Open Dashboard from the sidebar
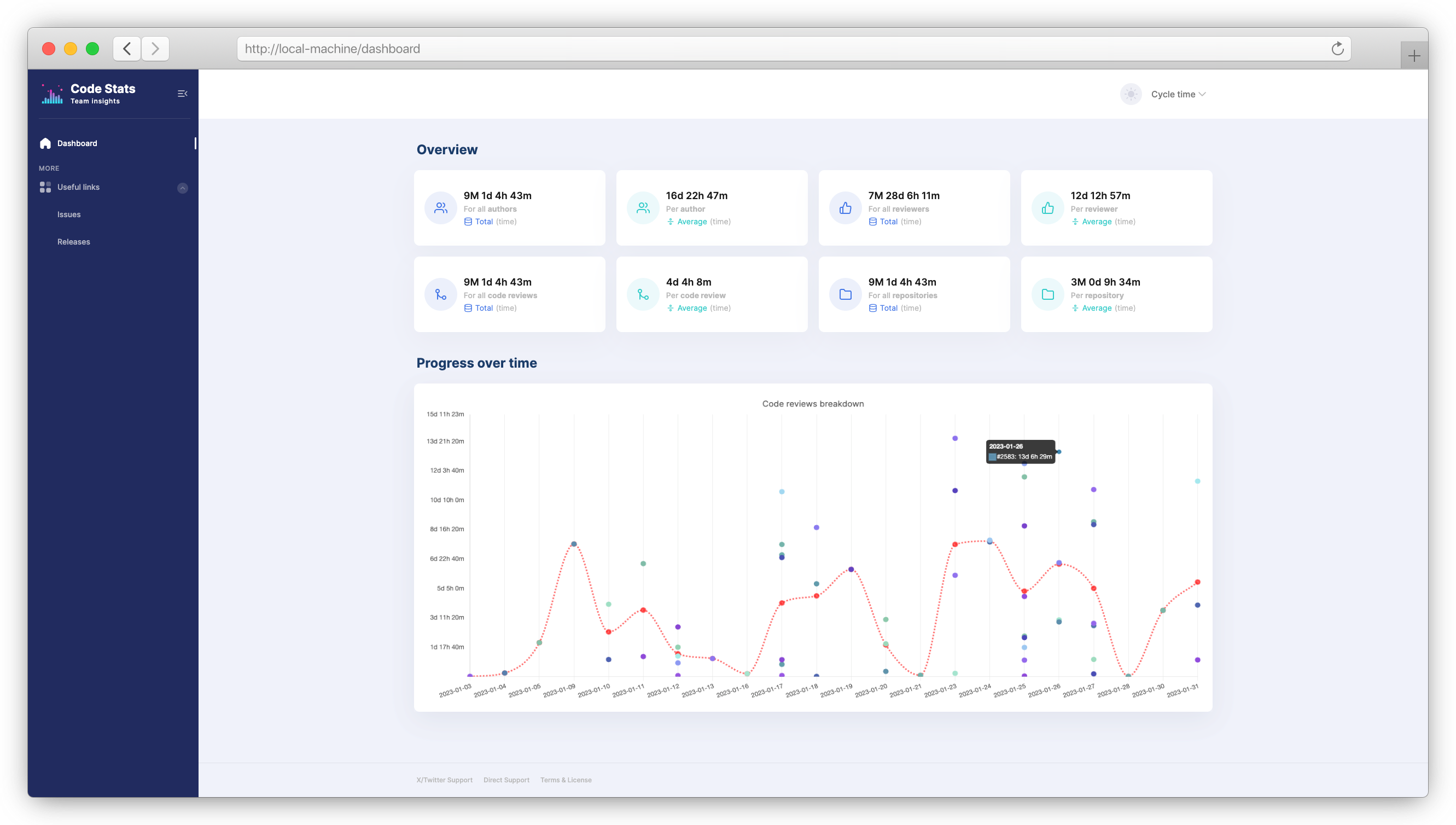 point(77,143)
